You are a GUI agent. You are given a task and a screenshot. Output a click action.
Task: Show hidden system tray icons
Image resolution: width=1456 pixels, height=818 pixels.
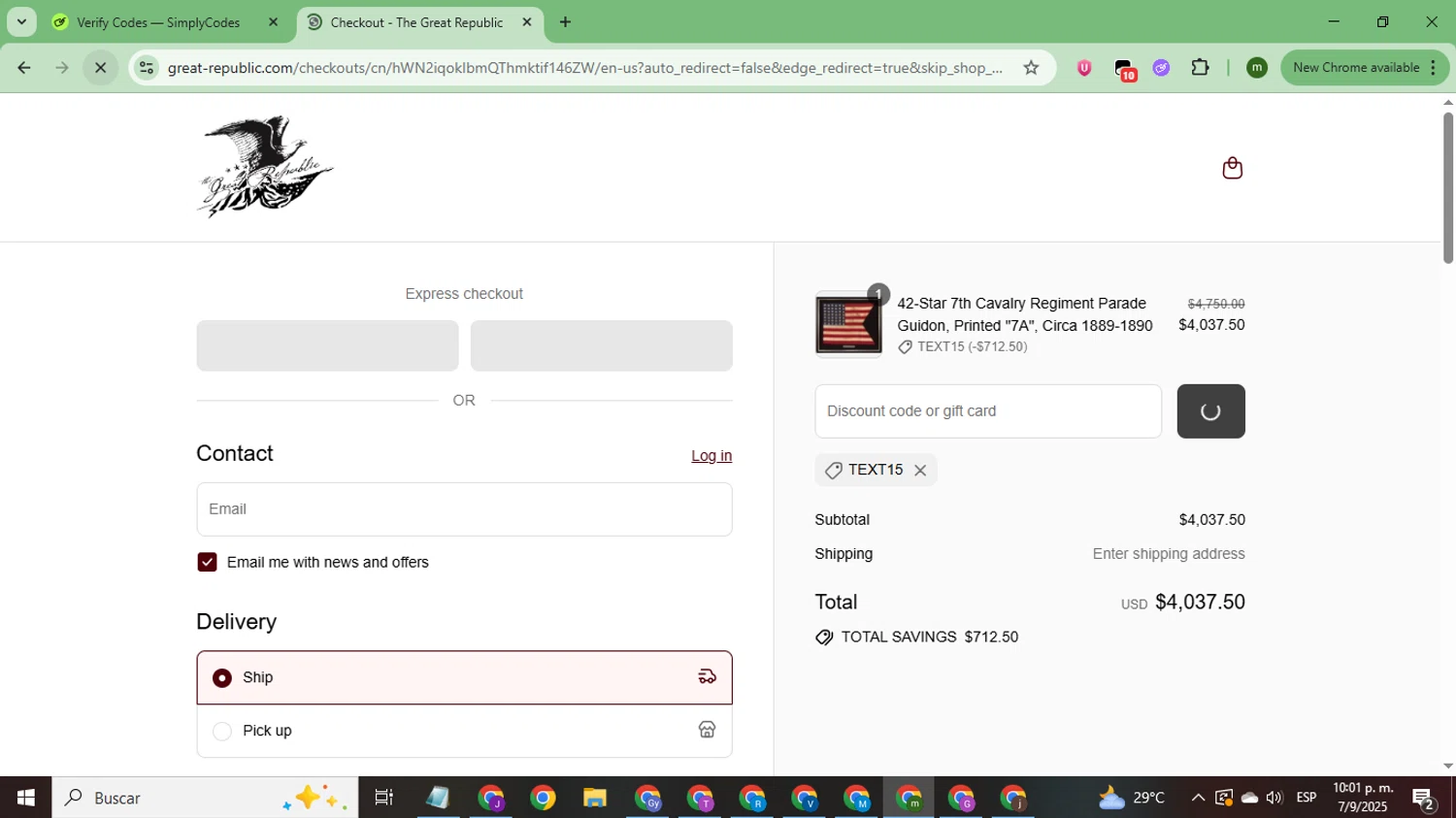tap(1198, 798)
